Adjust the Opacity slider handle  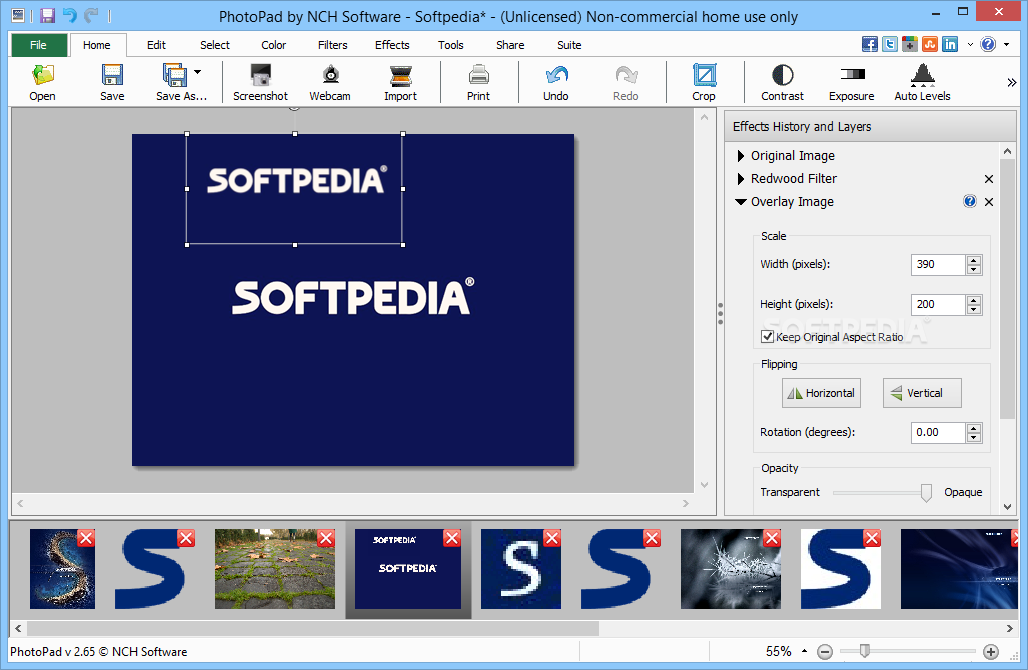coord(926,492)
